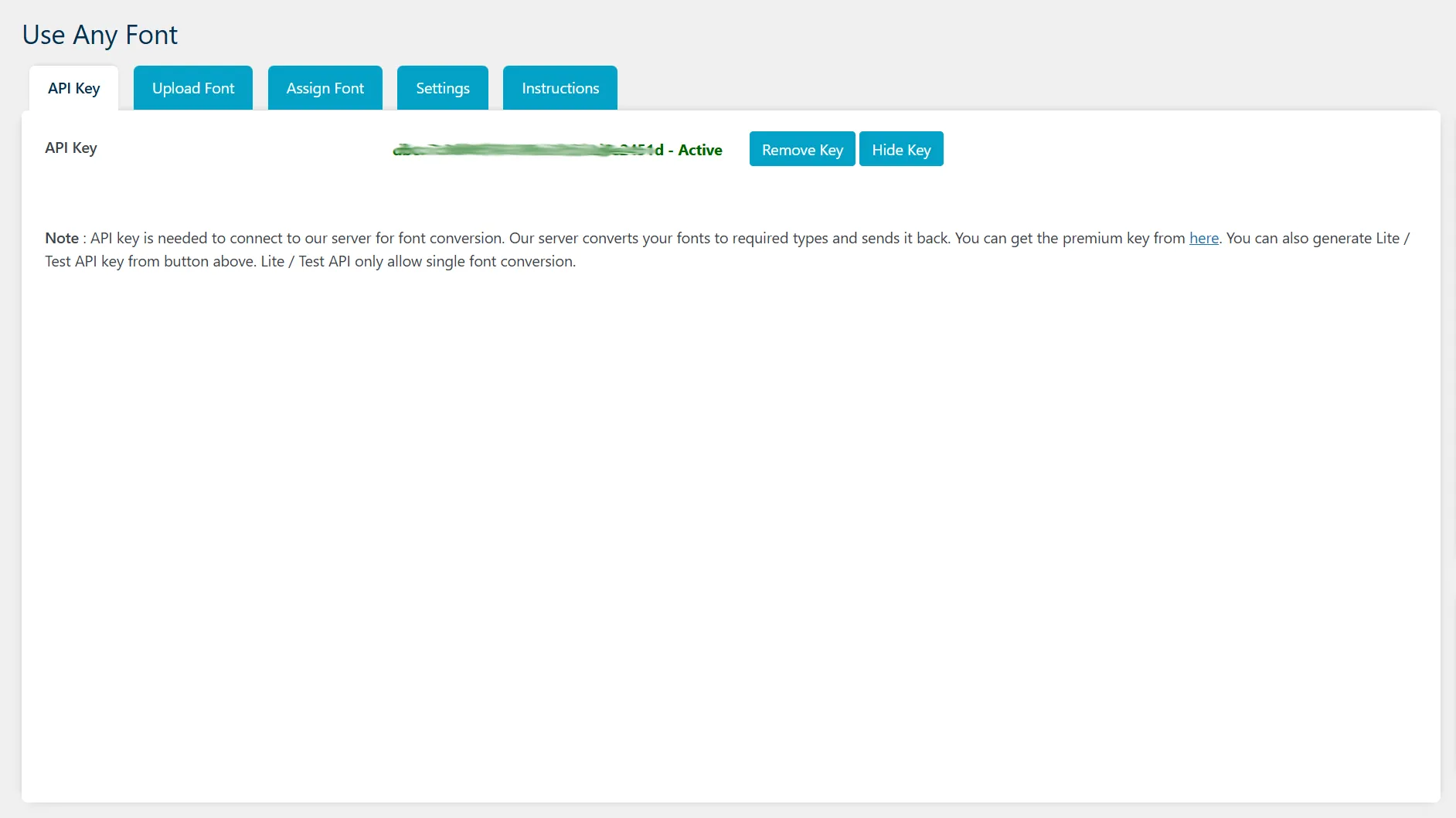Open the Upload Font tab

tap(193, 88)
